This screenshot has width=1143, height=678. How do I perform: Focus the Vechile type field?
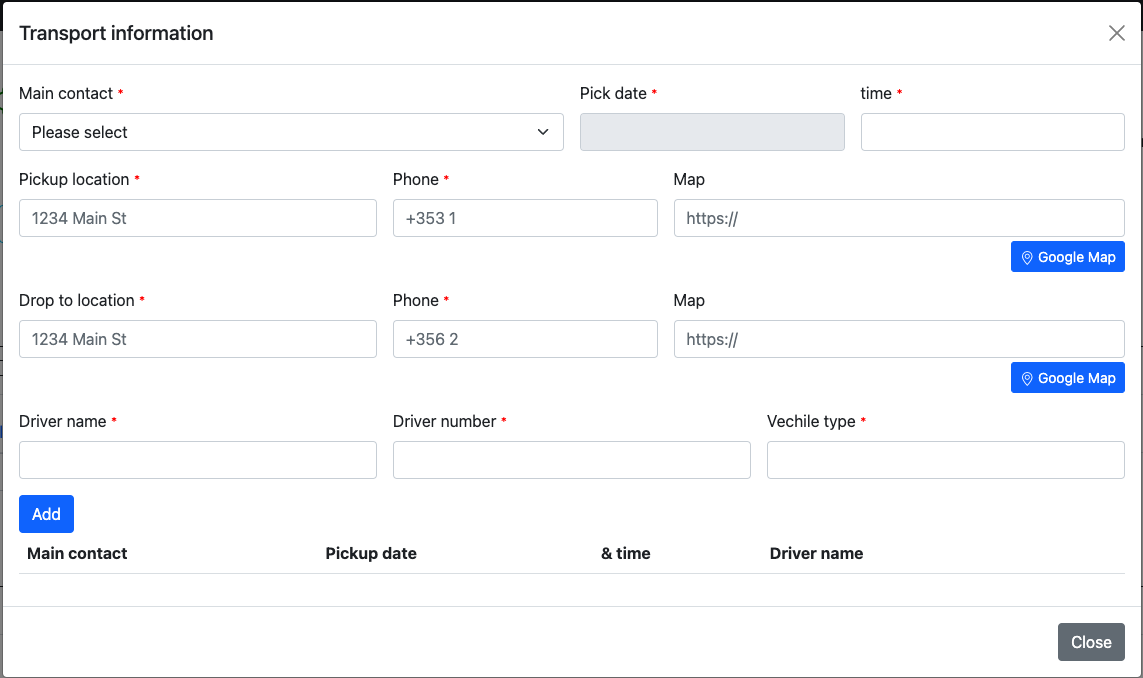[x=945, y=460]
